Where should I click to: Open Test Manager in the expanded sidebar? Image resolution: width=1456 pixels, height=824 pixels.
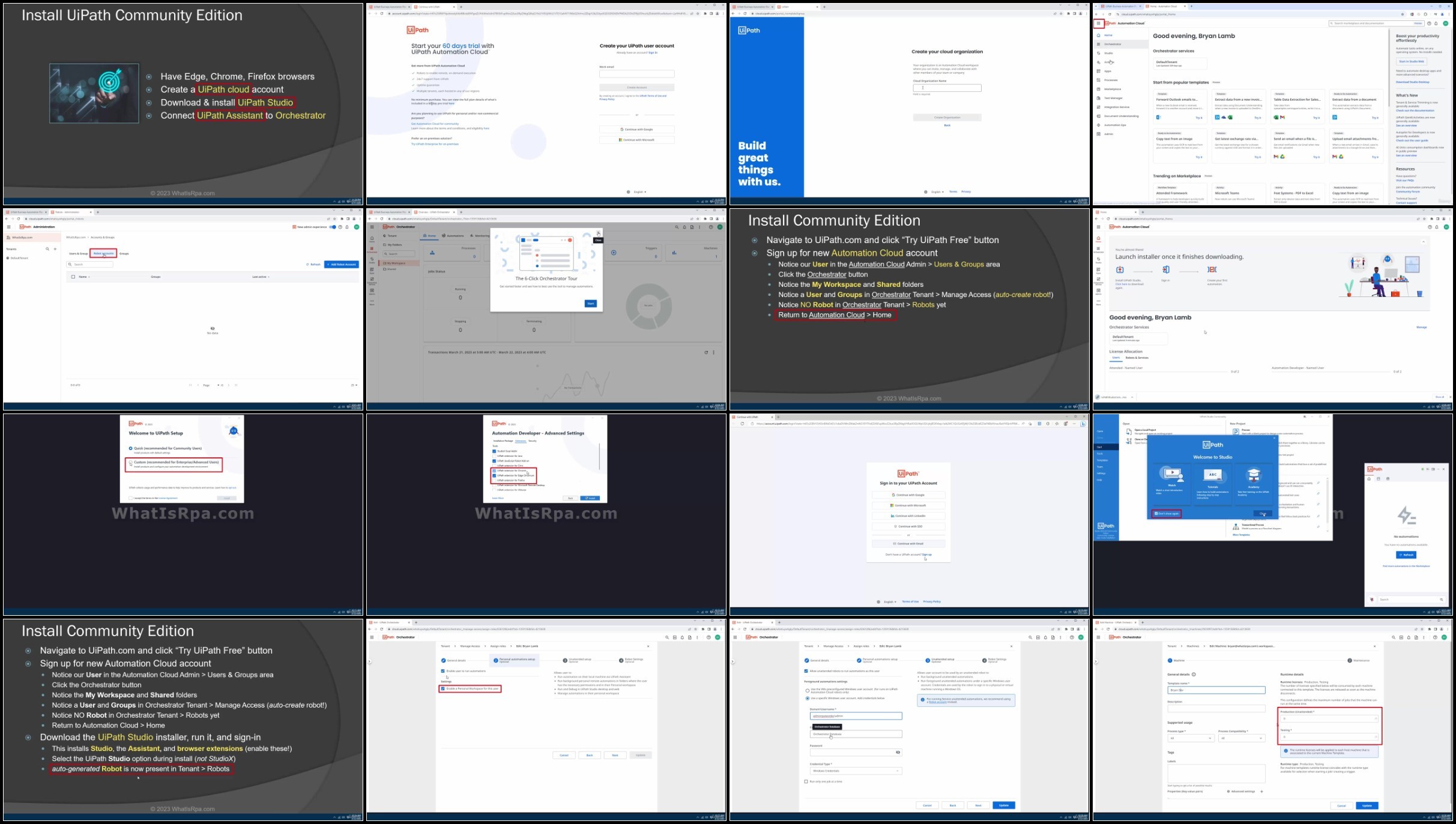click(x=1113, y=98)
